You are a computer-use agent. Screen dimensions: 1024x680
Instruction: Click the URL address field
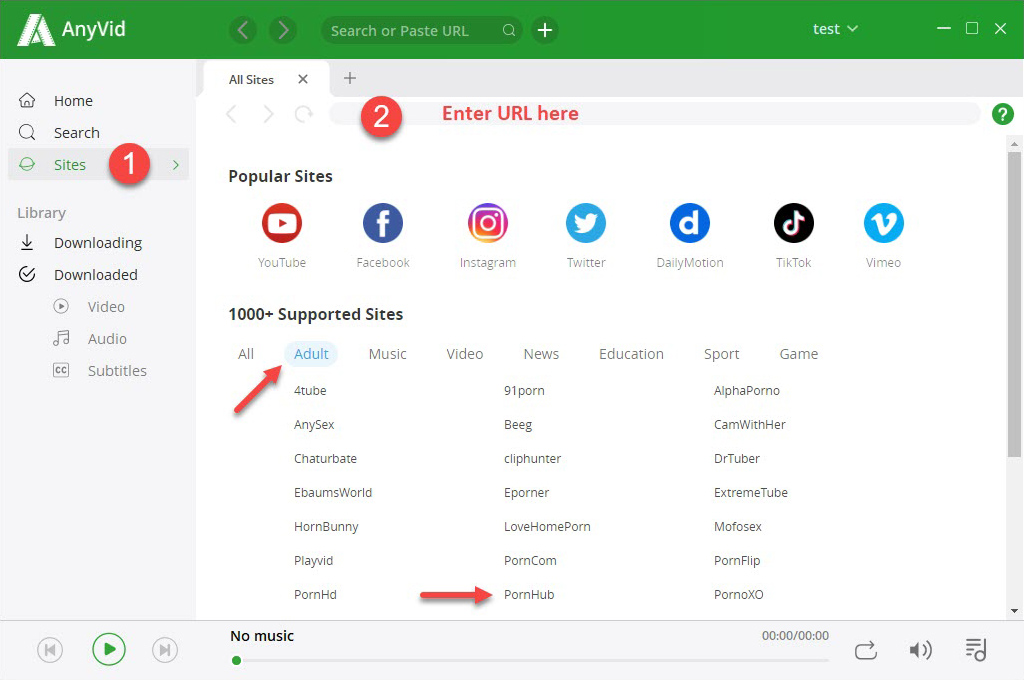click(x=654, y=114)
